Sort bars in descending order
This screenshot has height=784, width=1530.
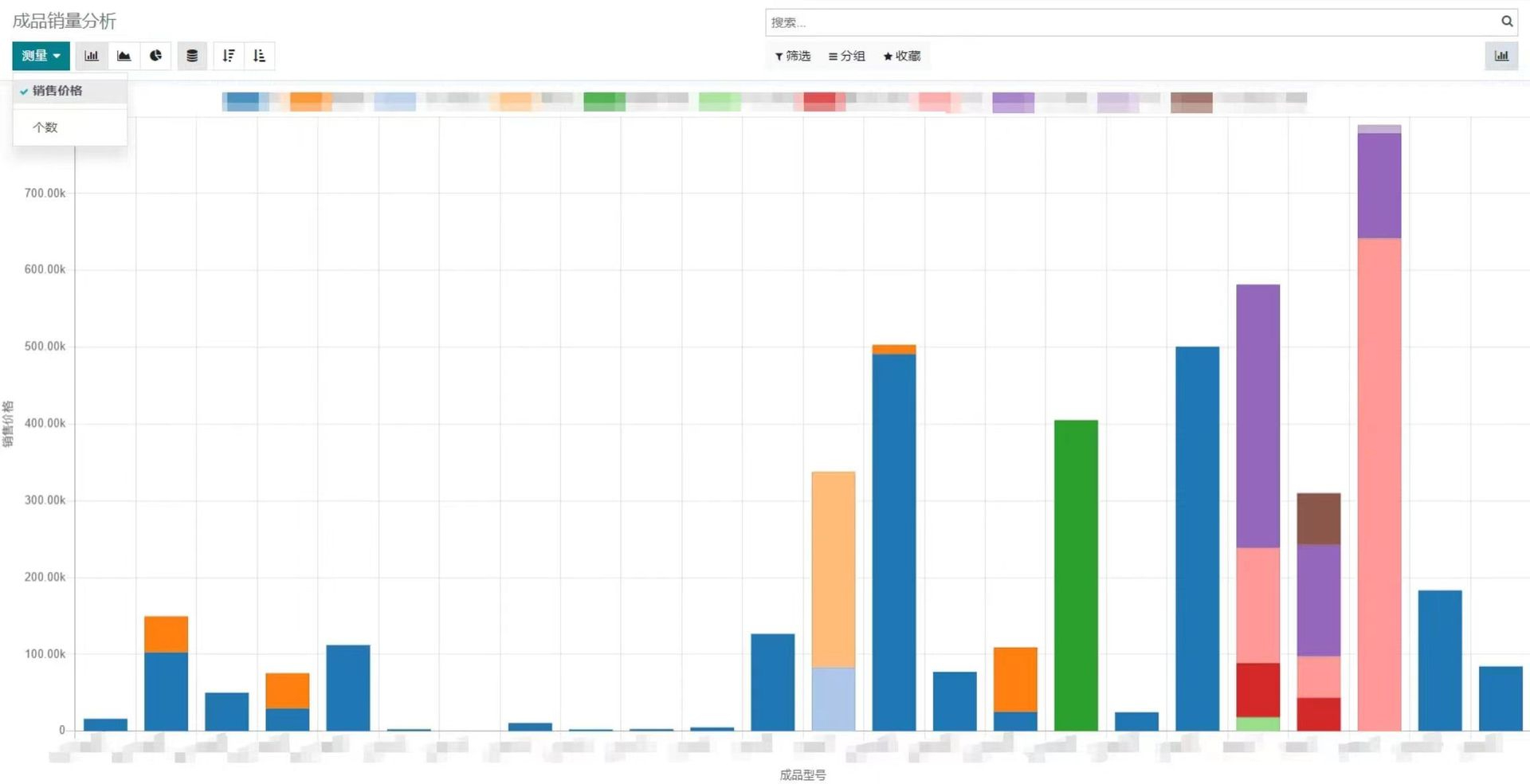(x=229, y=56)
